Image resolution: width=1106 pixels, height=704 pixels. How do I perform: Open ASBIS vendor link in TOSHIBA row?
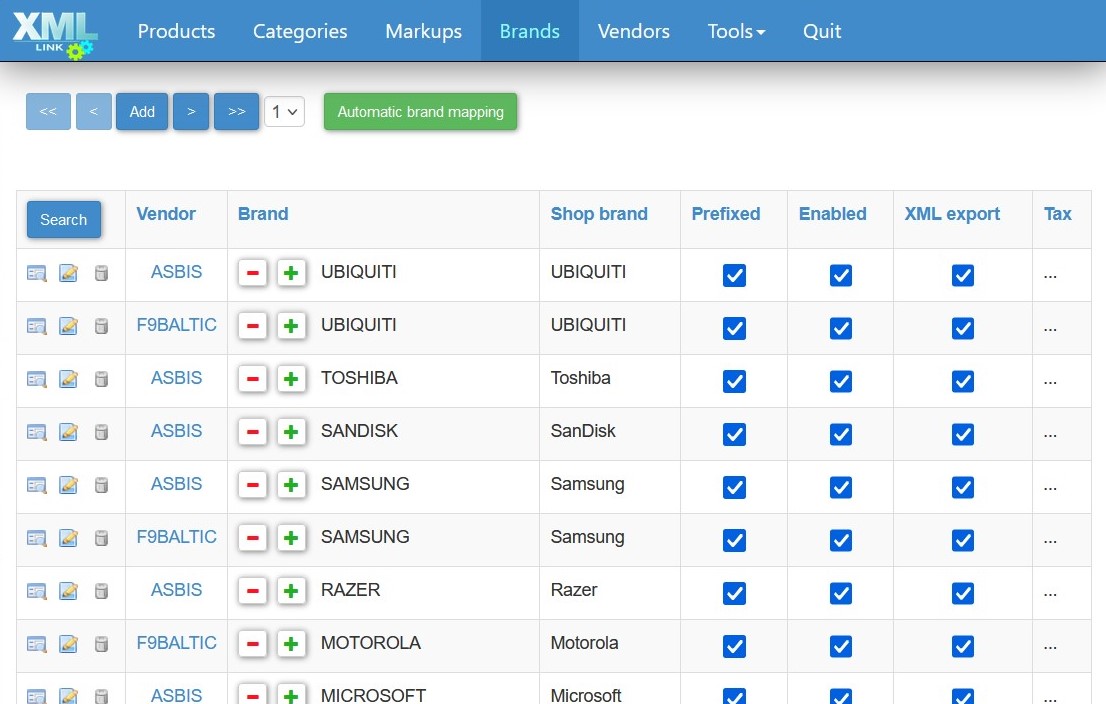coord(176,377)
